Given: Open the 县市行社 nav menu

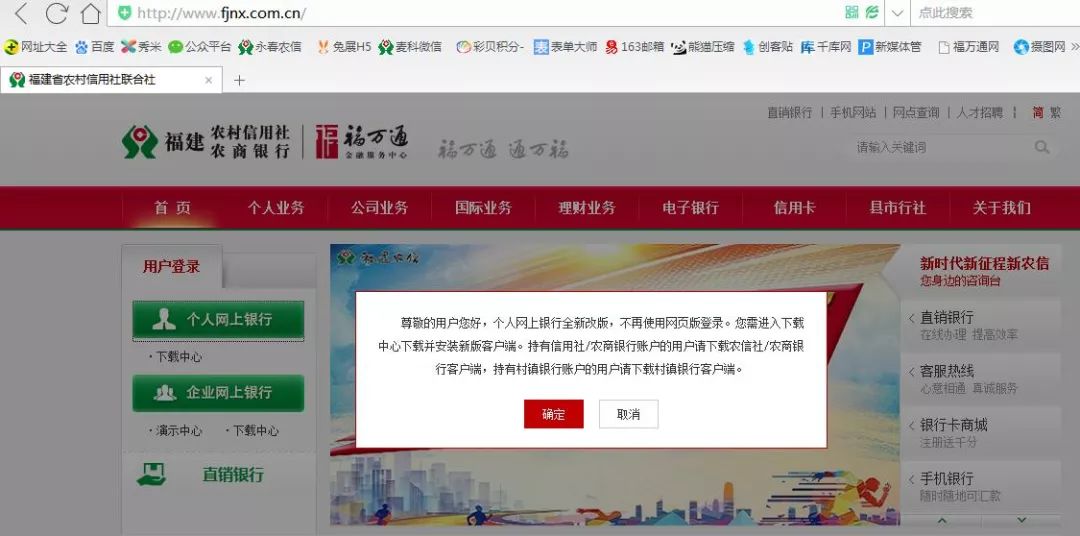Looking at the screenshot, I should (x=897, y=207).
